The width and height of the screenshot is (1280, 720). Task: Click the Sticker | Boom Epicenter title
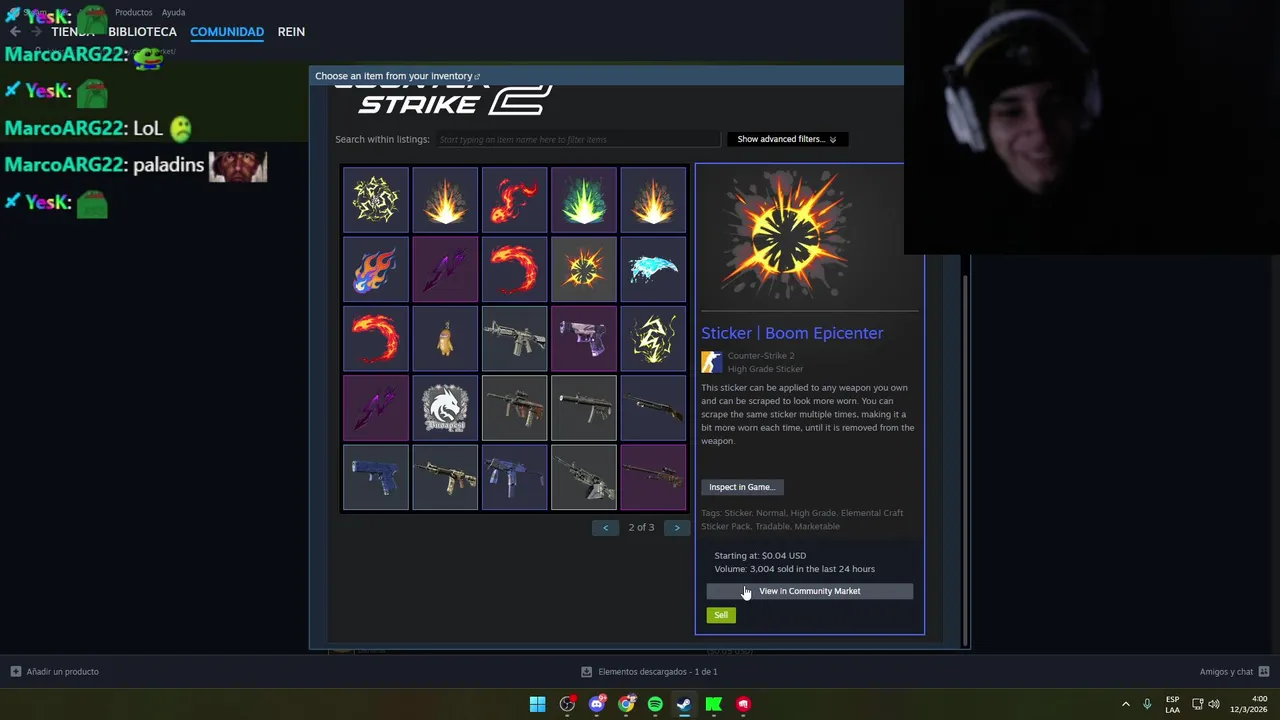tap(792, 333)
